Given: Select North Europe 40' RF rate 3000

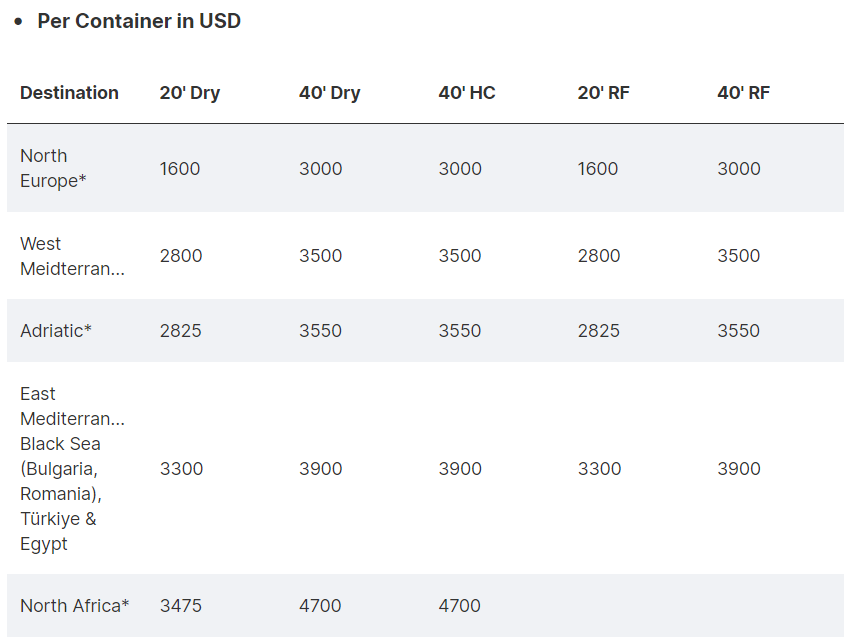Looking at the screenshot, I should (x=739, y=169).
